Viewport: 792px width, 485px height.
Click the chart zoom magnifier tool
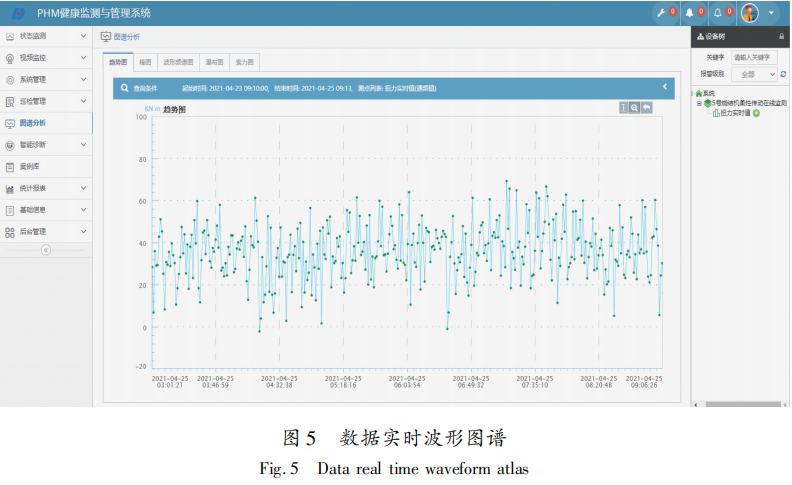coord(634,108)
